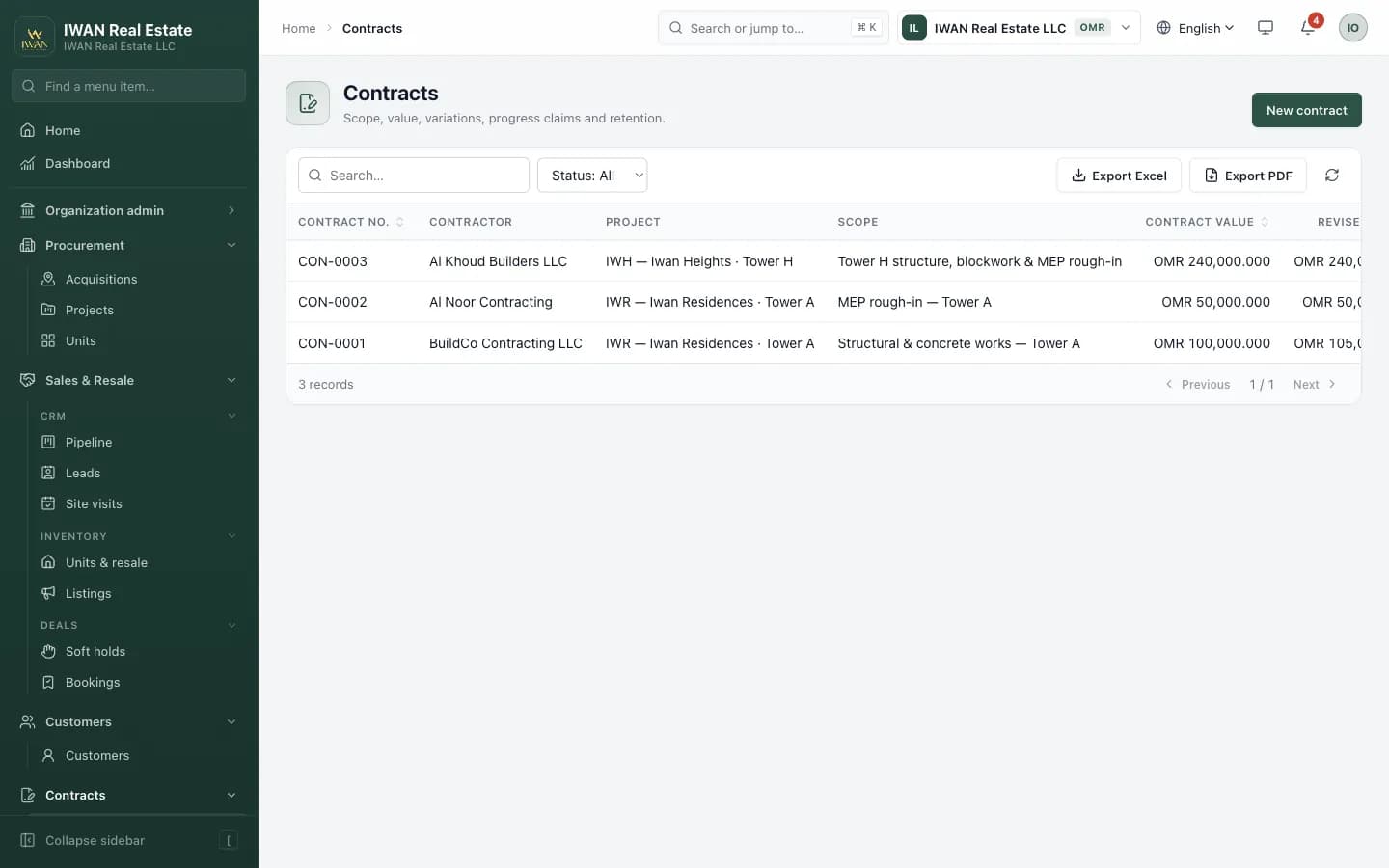The image size is (1389, 868).
Task: Click the refresh icon in table toolbar
Action: pos(1332,176)
